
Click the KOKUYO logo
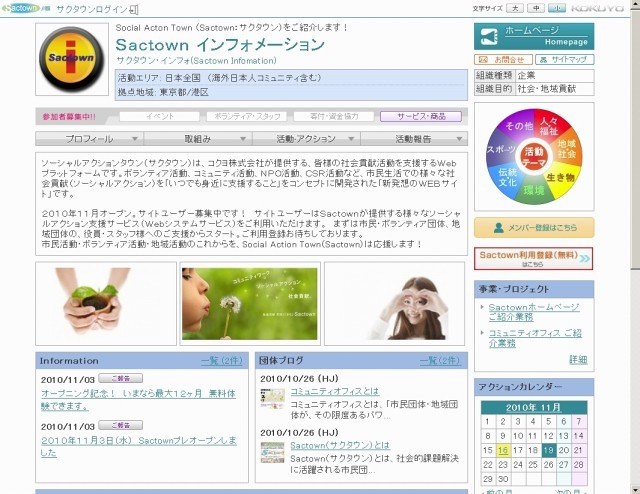(x=598, y=8)
